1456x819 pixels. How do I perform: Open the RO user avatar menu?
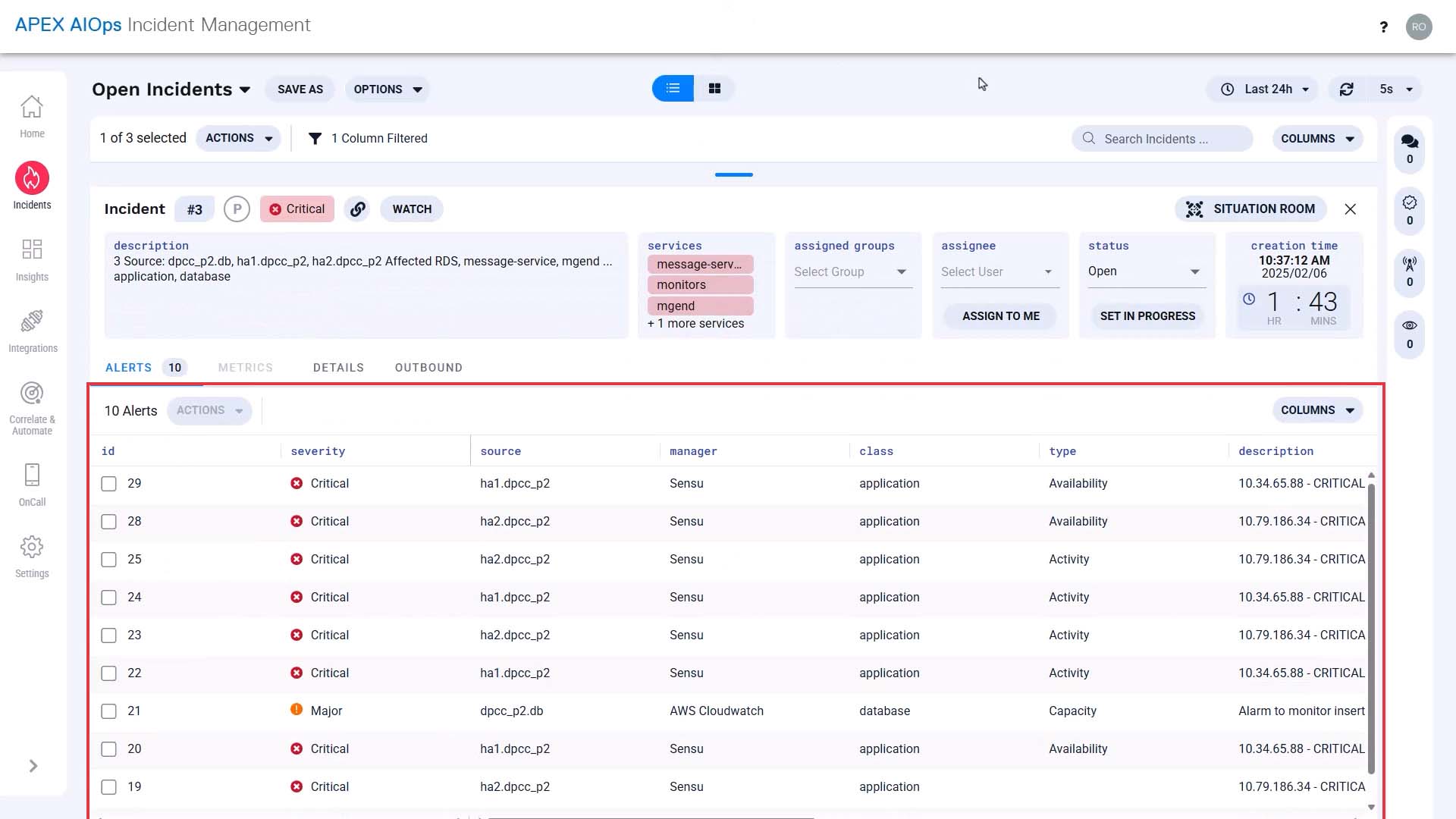[1419, 27]
